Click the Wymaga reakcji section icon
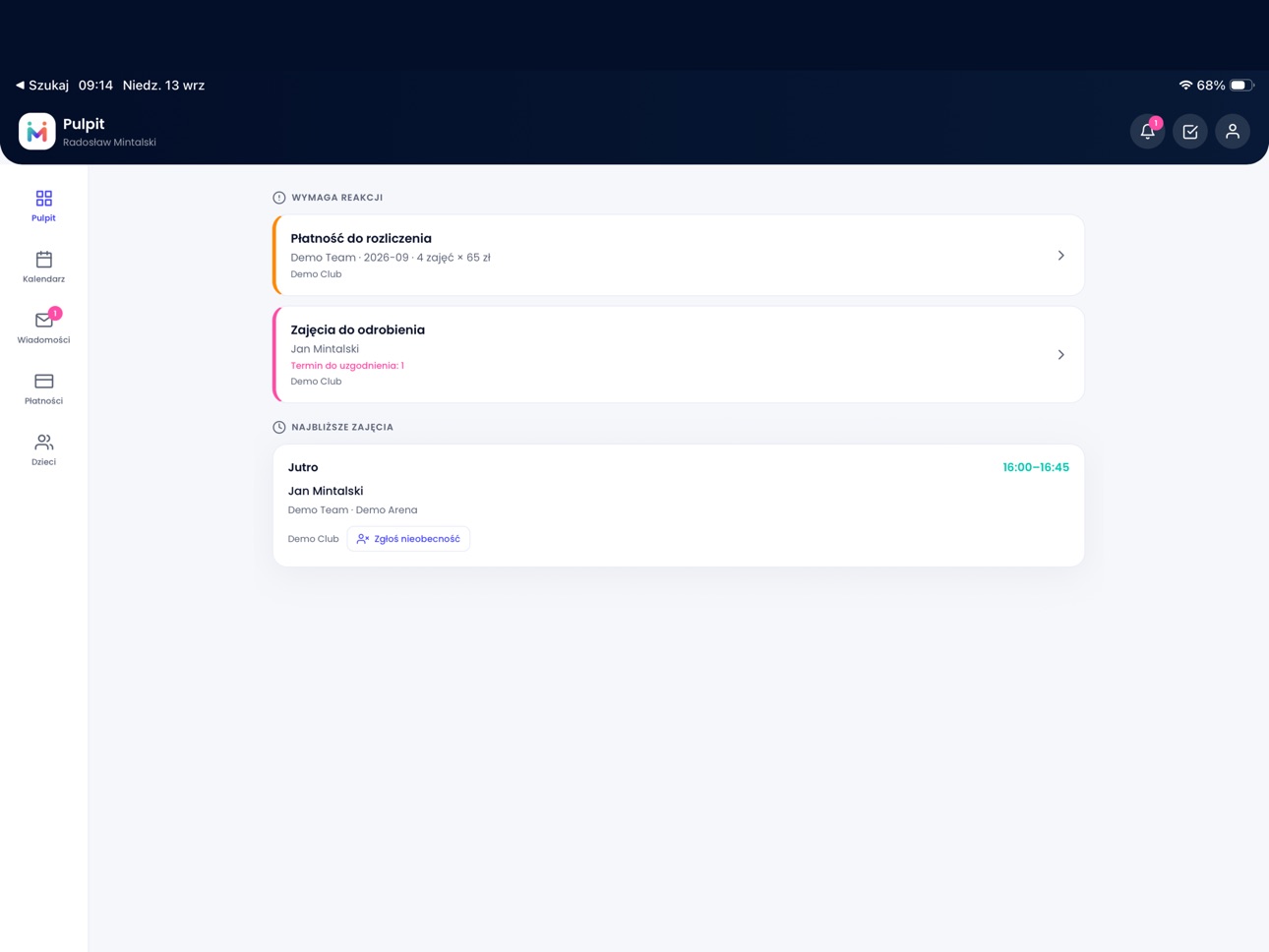1269x952 pixels. 279,198
